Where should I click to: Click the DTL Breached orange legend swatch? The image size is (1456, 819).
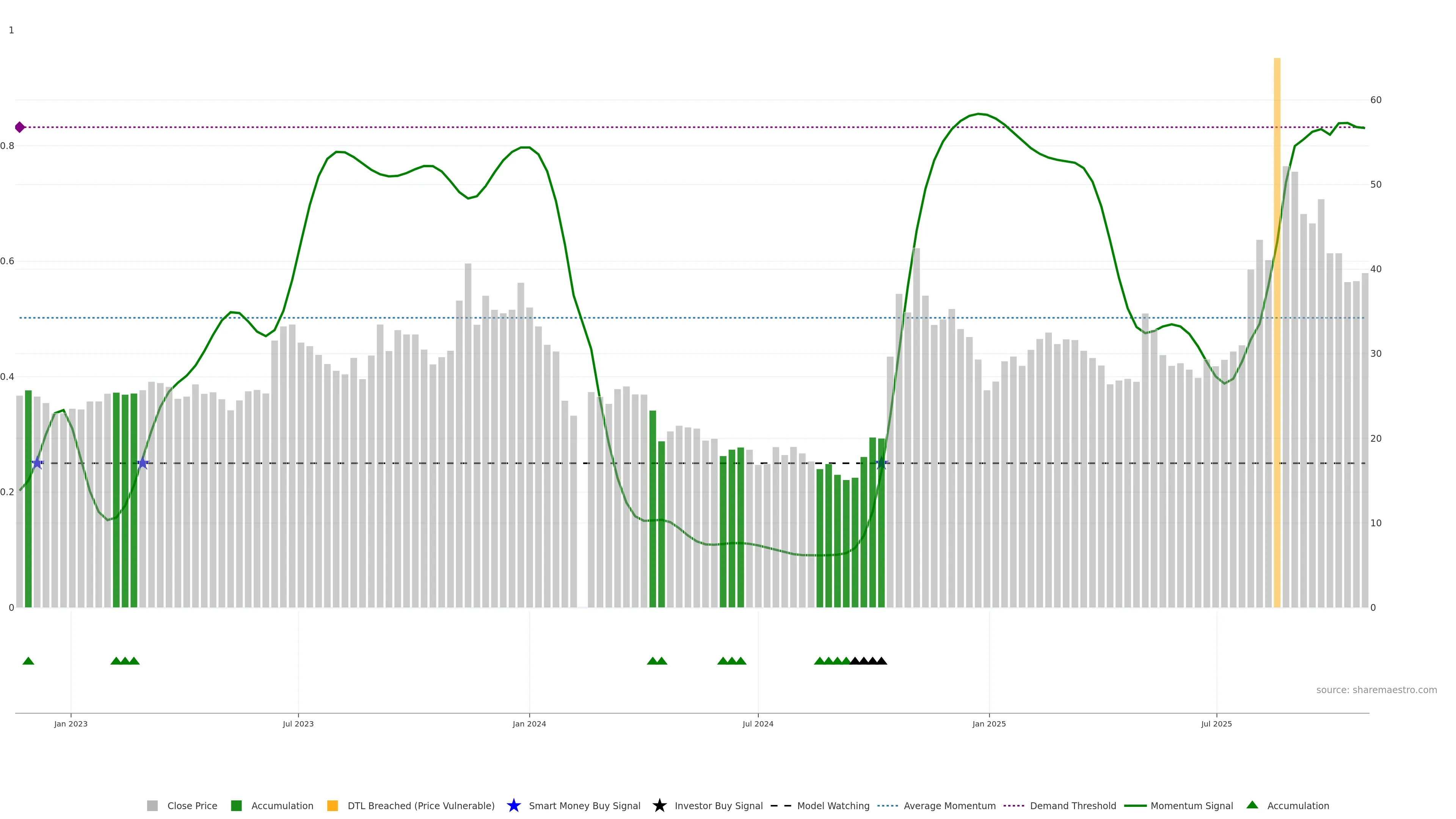click(333, 805)
